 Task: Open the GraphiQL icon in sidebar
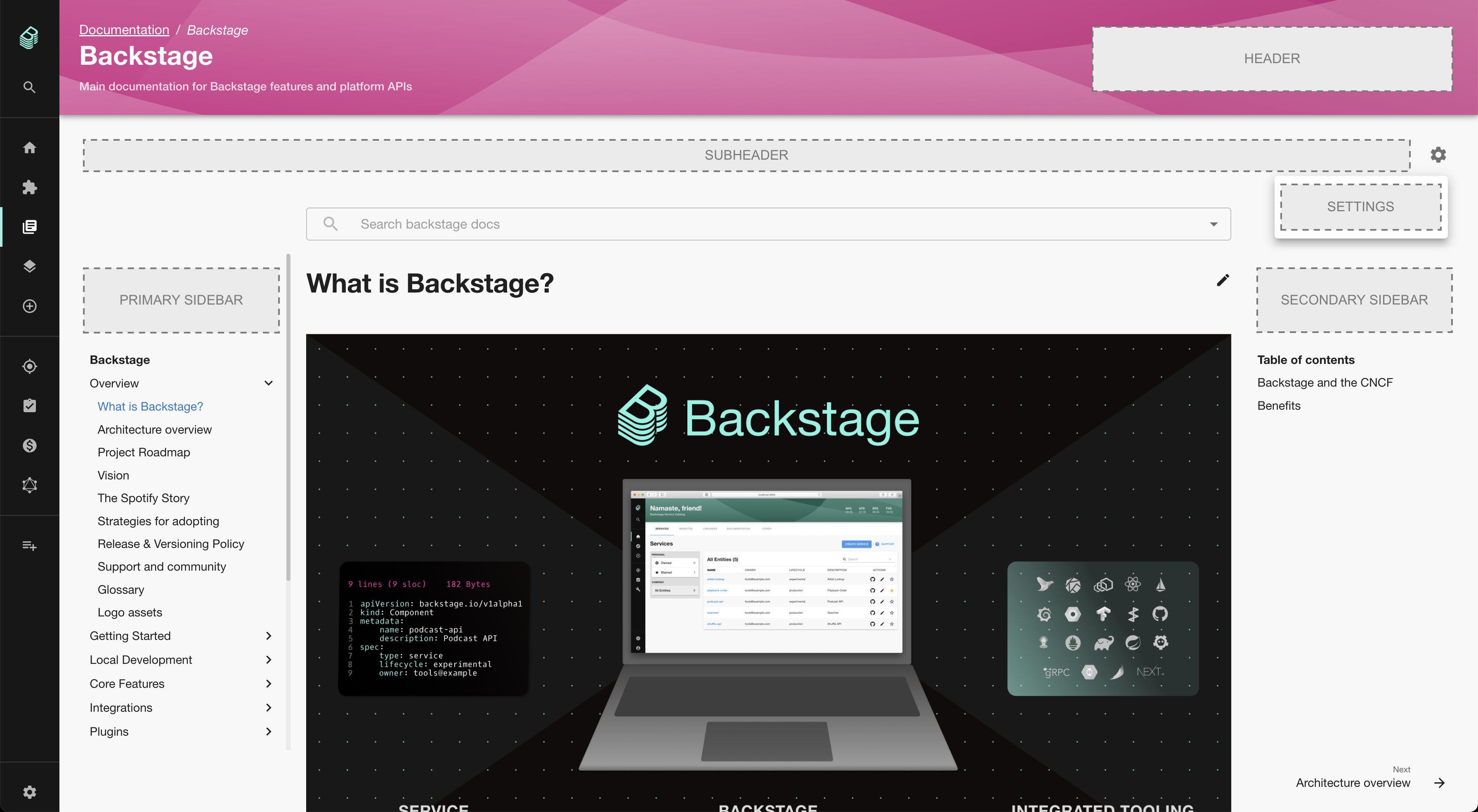pyautogui.click(x=29, y=485)
